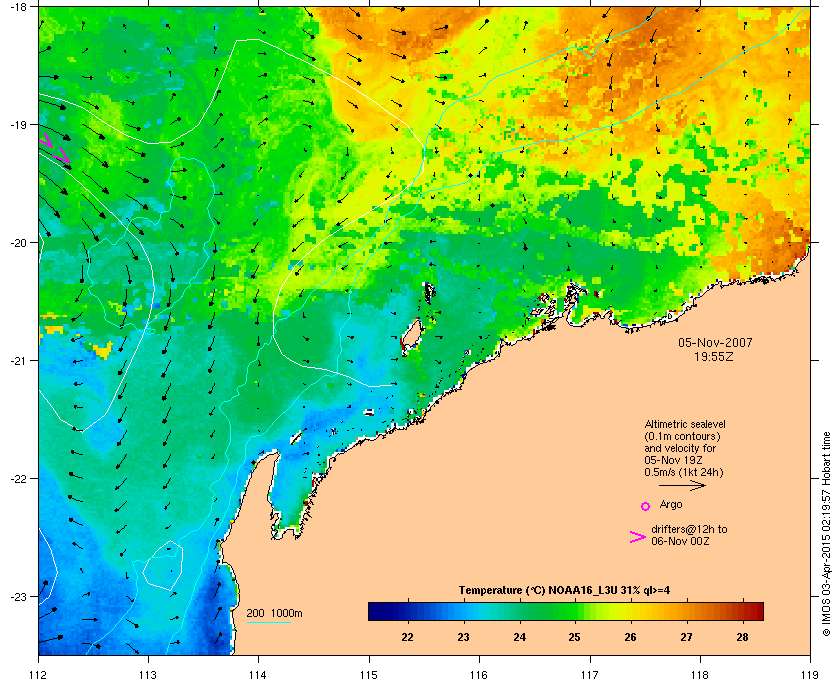This screenshot has width=840, height=680.
Task: Click the magenta drifters chevron in legend
Action: click(x=638, y=537)
